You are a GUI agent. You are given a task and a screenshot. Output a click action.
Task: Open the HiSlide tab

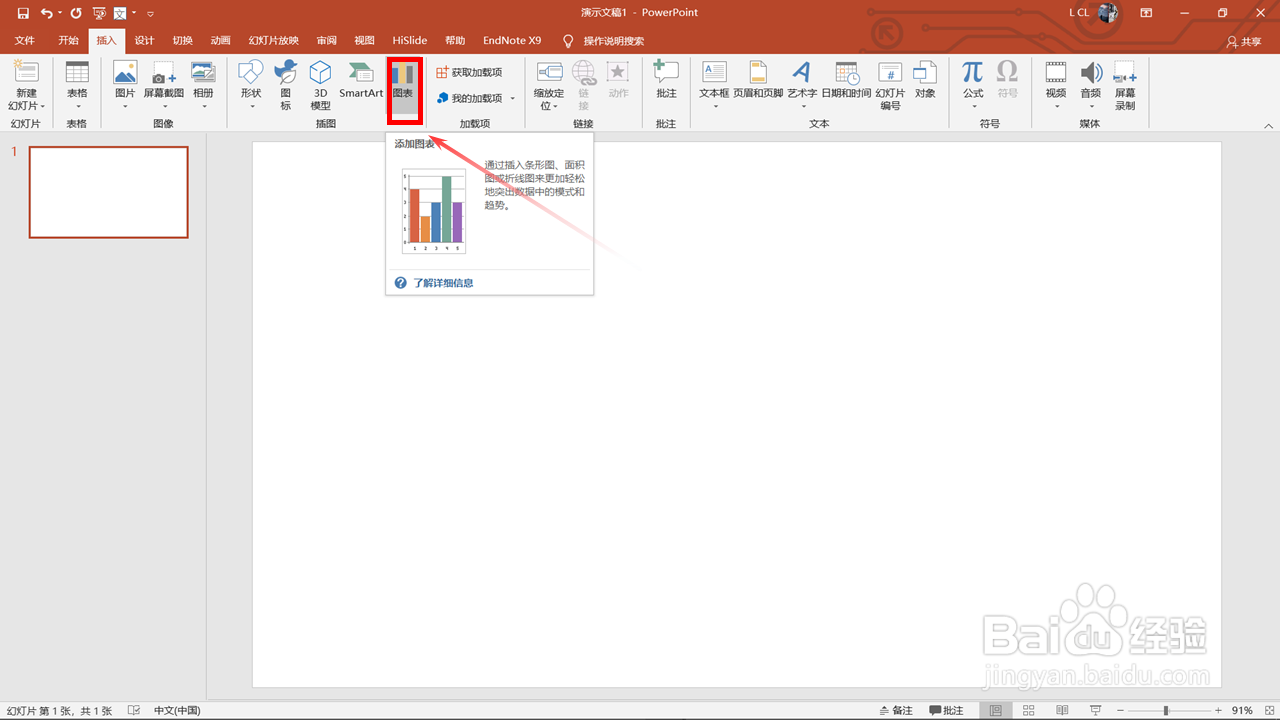point(410,41)
